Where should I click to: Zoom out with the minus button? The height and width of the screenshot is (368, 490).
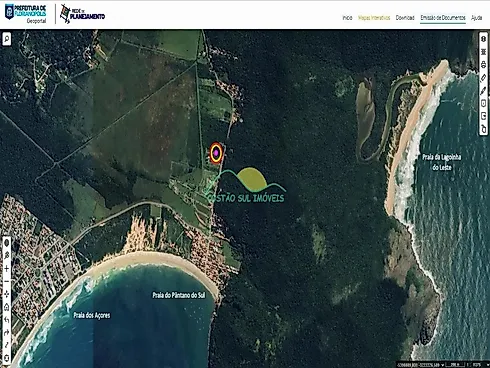6,281
